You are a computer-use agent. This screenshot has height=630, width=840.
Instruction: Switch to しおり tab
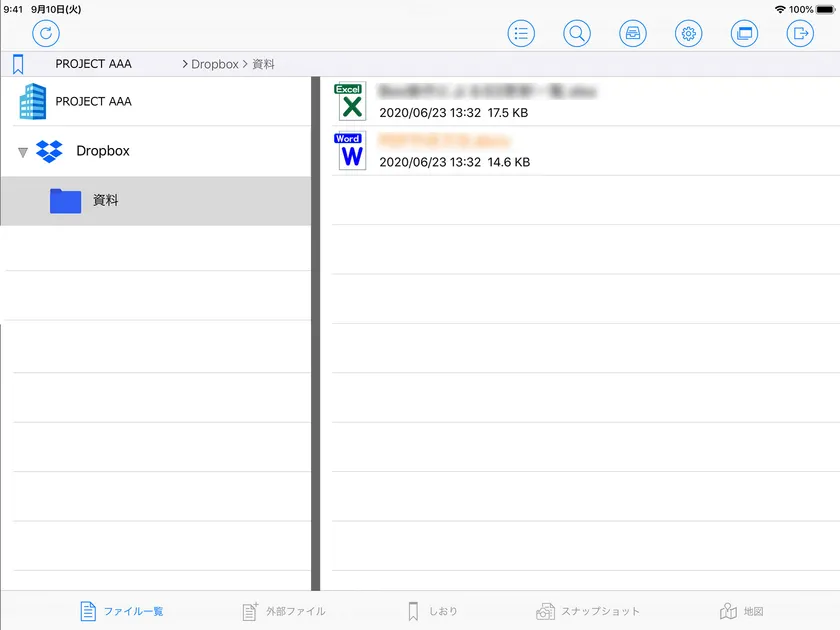[432, 611]
